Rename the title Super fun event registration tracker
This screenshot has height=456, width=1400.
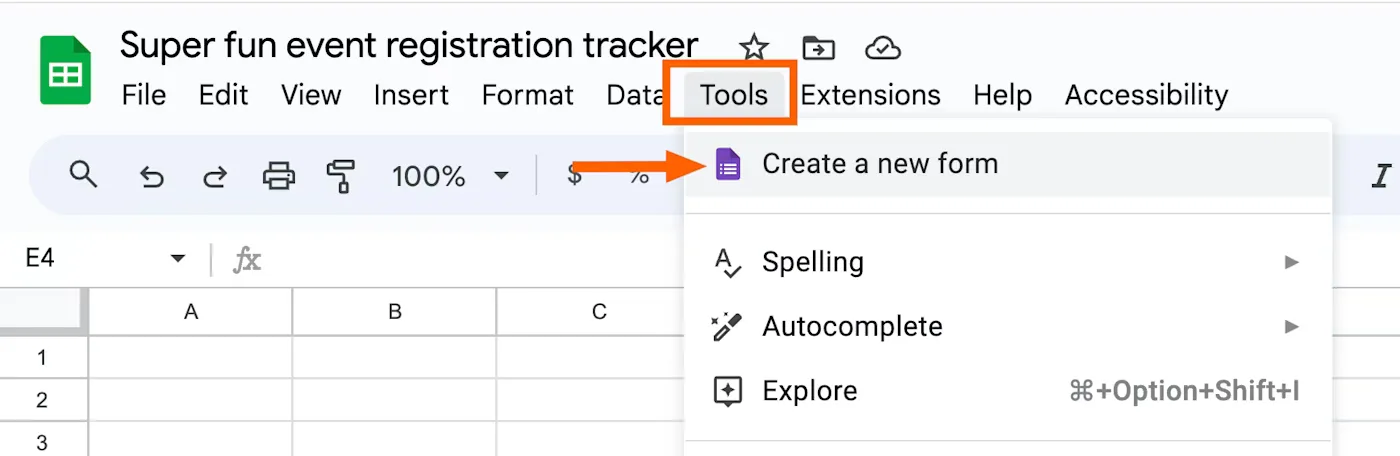coord(409,45)
